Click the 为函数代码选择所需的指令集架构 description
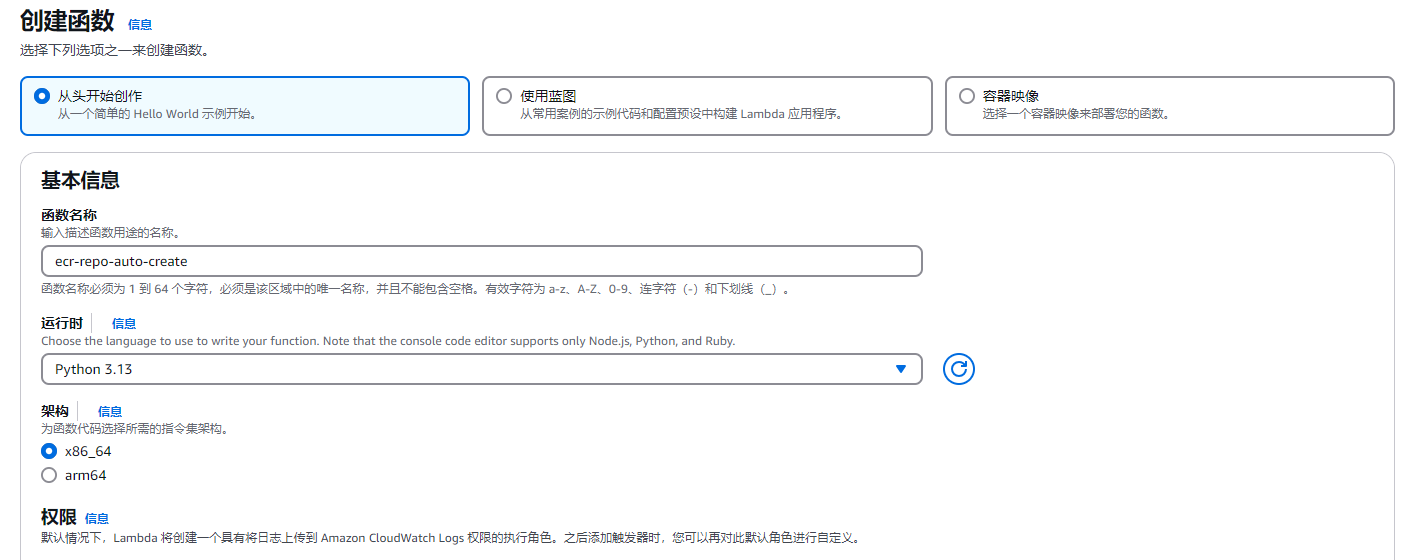The height and width of the screenshot is (560, 1406). [x=134, y=428]
